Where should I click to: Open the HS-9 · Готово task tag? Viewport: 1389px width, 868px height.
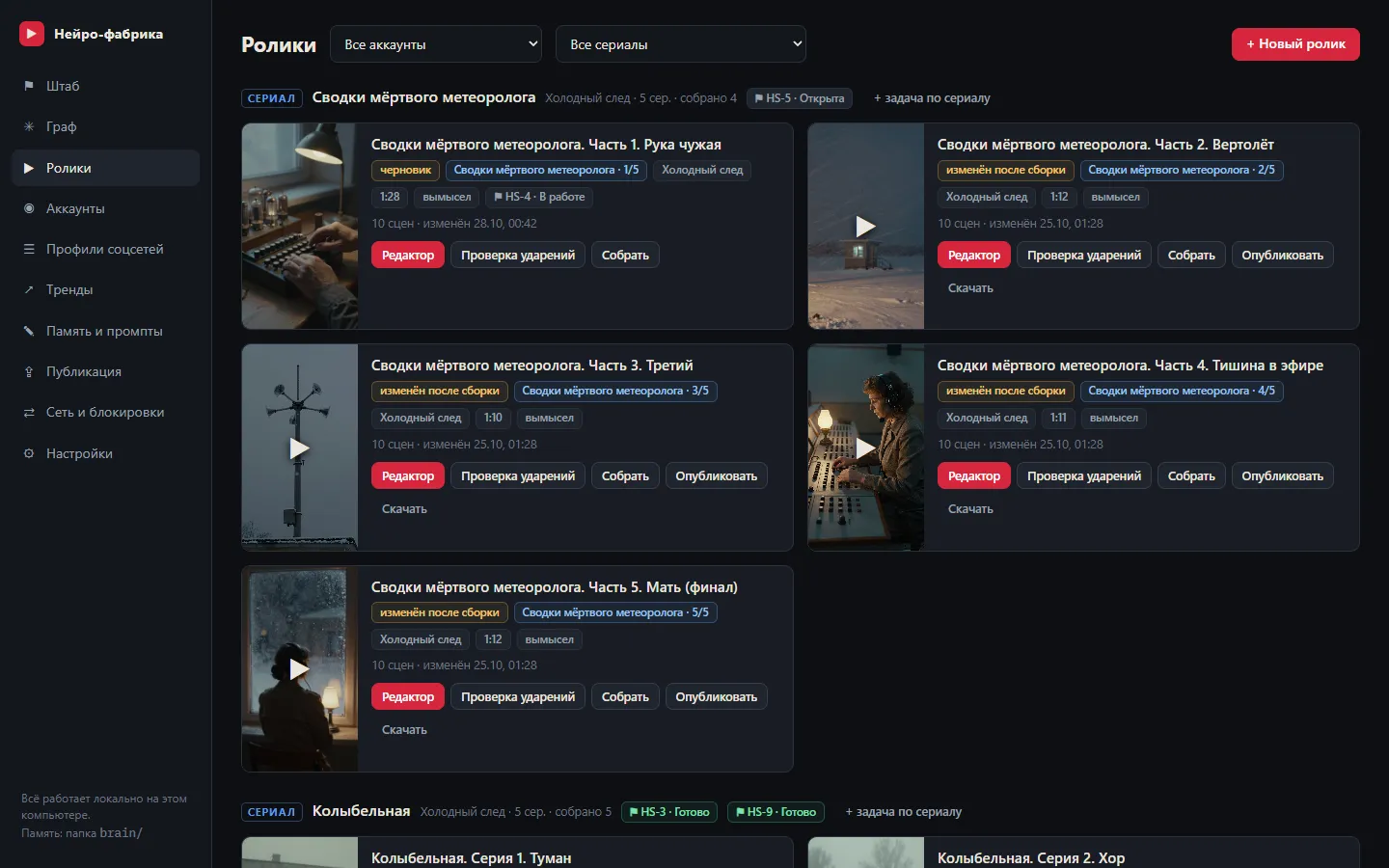click(776, 812)
